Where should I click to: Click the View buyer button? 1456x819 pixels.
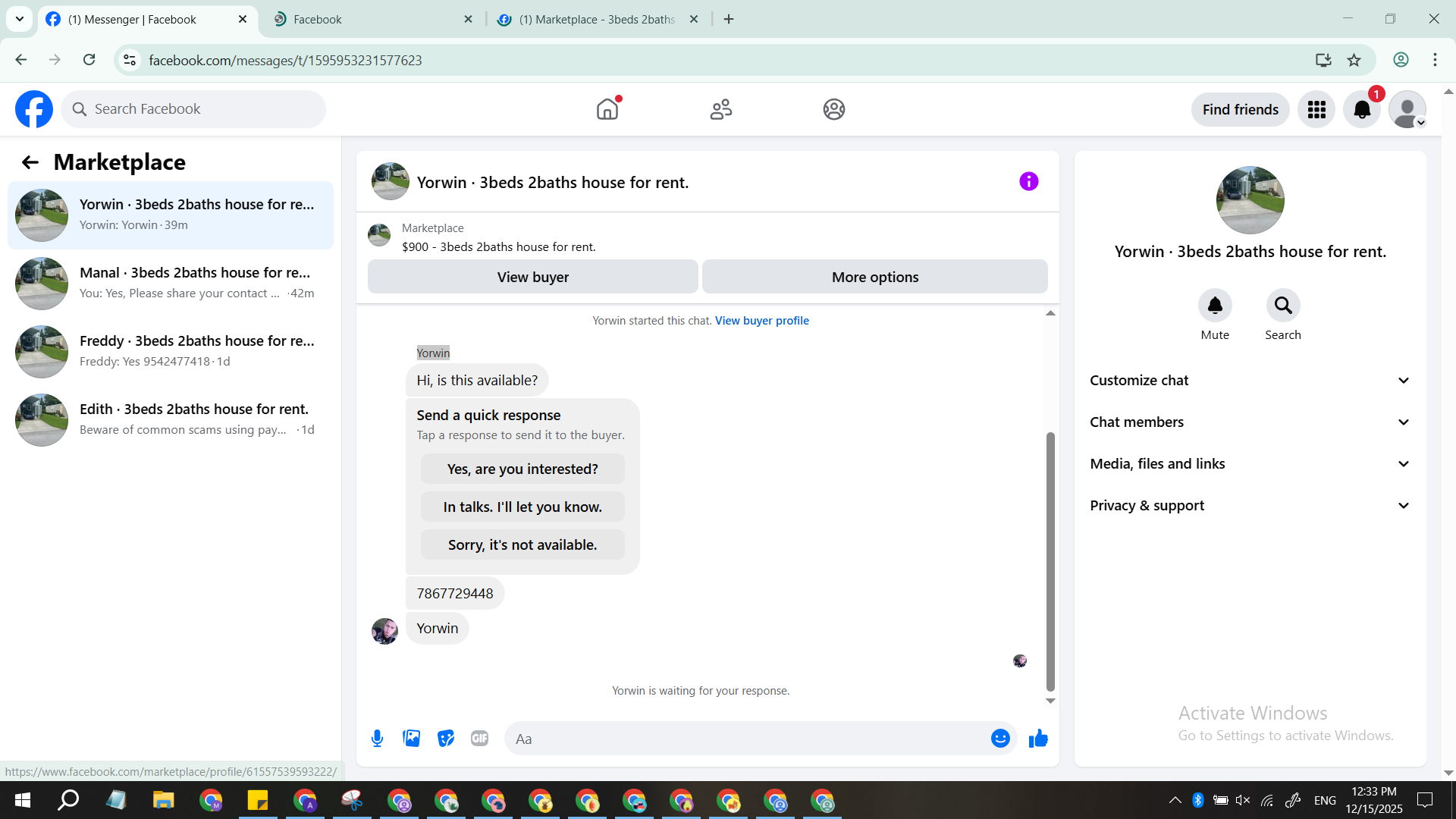532,277
